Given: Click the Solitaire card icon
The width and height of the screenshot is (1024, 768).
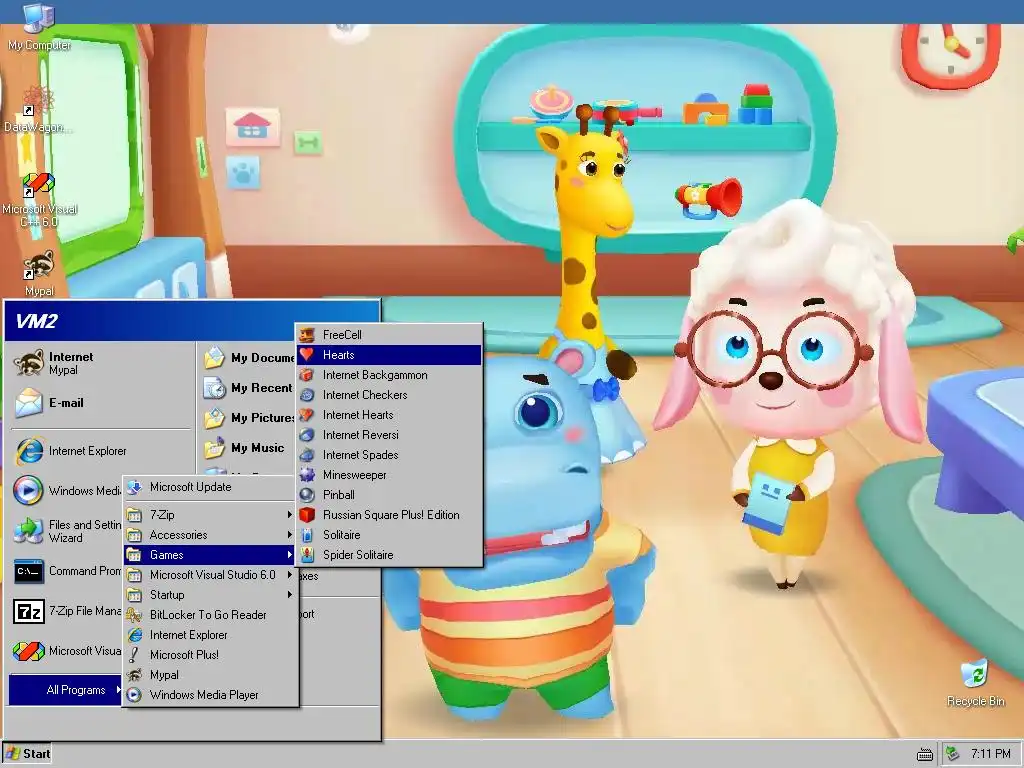Looking at the screenshot, I should pos(308,535).
